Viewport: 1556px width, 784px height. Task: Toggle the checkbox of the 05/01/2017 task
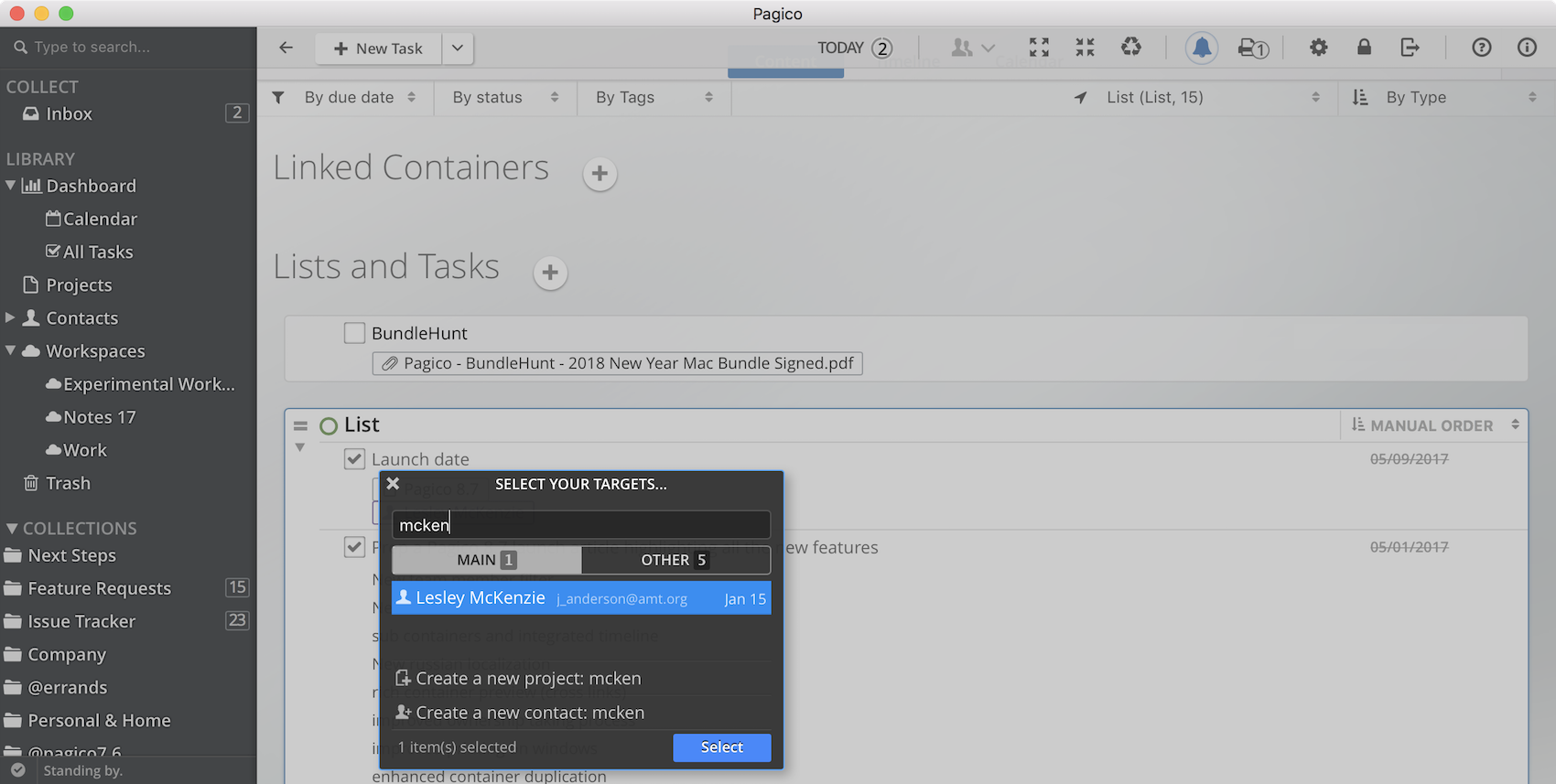click(354, 547)
